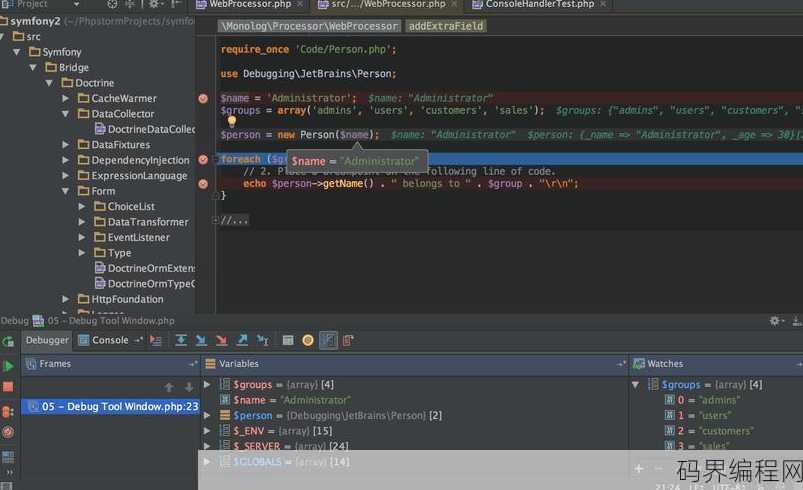803x490 pixels.
Task: Collapse the DataCollector folder
Action: tap(66, 114)
